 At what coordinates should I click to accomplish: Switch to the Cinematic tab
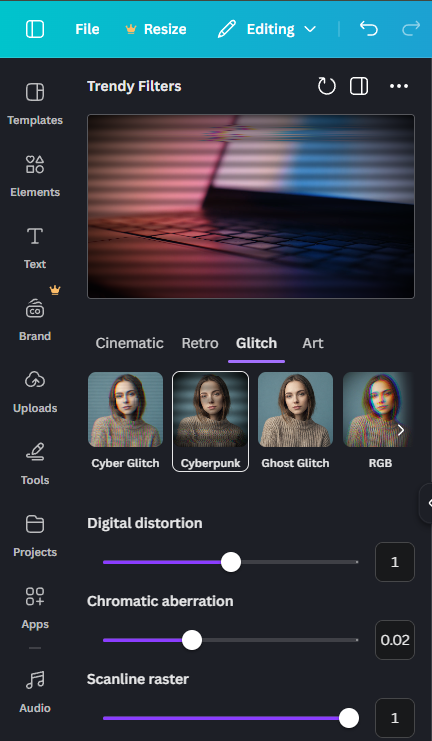click(x=130, y=343)
